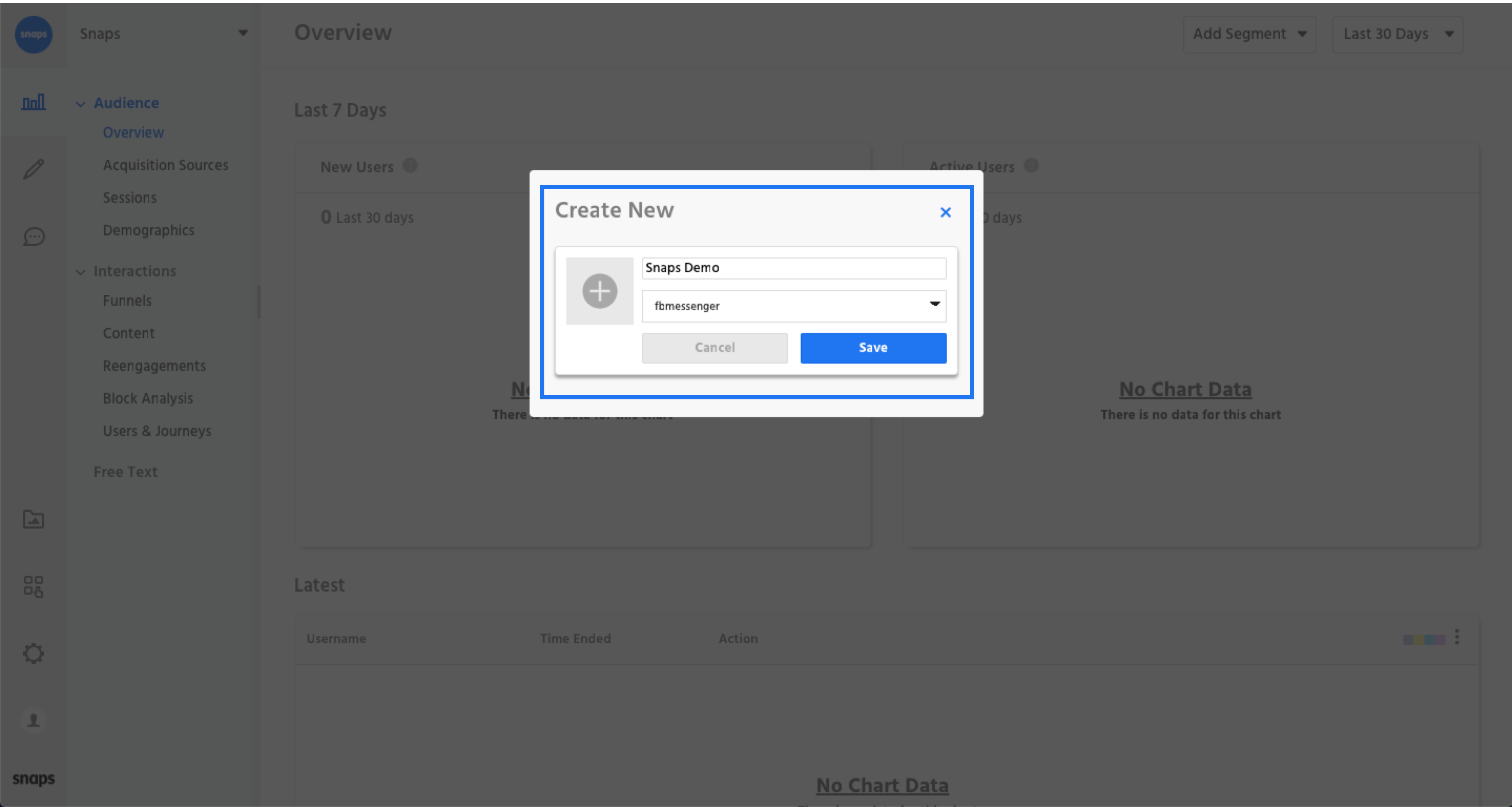Click the user profile avatar icon
Screen dimensions: 1512x807
tap(34, 720)
